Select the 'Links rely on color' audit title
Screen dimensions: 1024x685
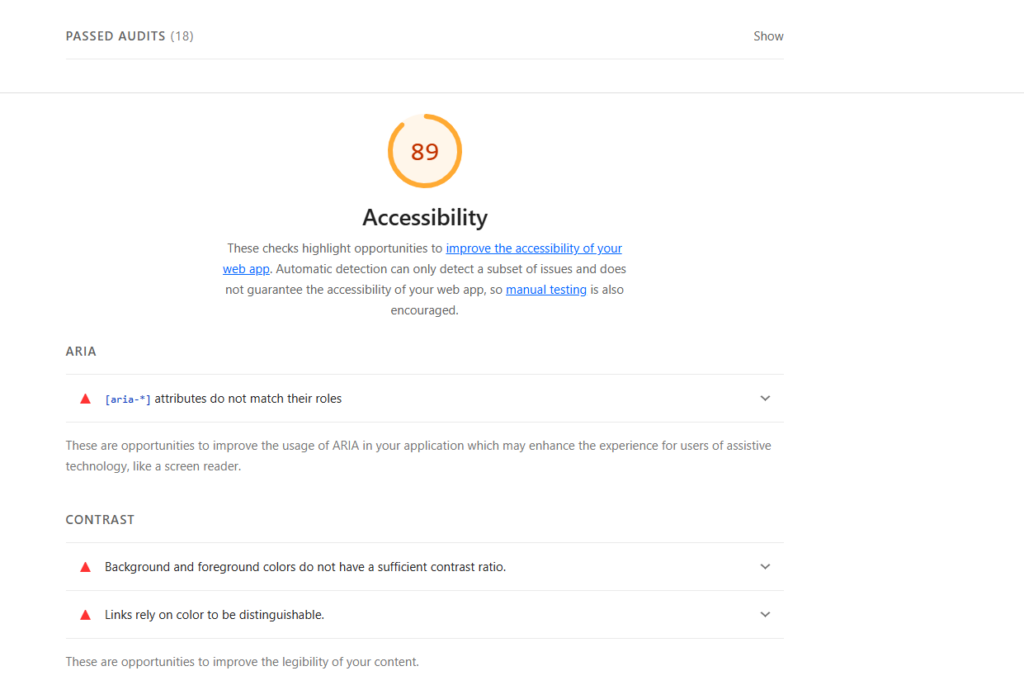[x=214, y=615]
